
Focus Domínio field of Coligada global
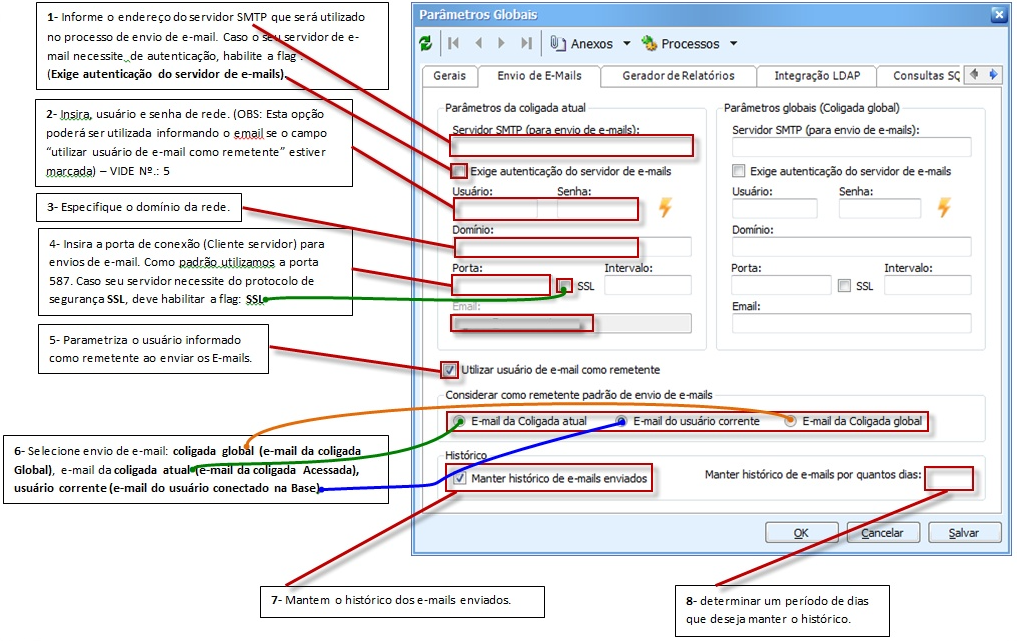852,247
